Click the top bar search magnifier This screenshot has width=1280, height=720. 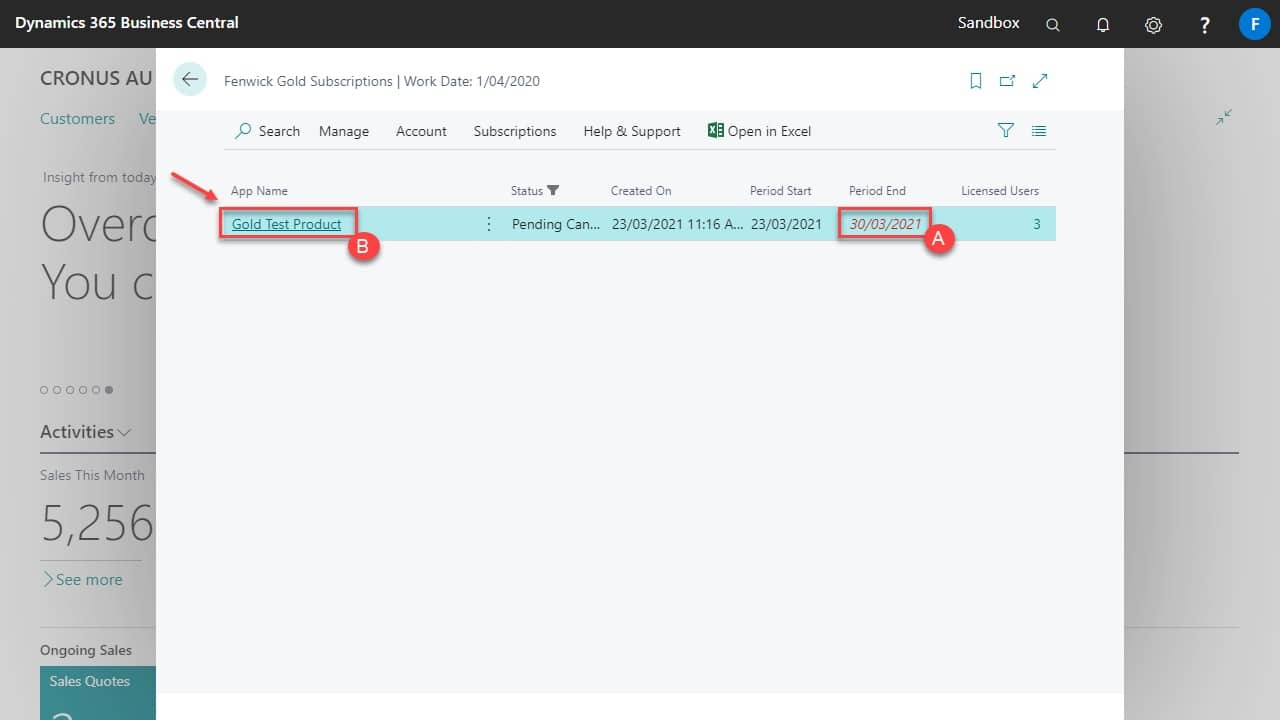pos(1053,25)
